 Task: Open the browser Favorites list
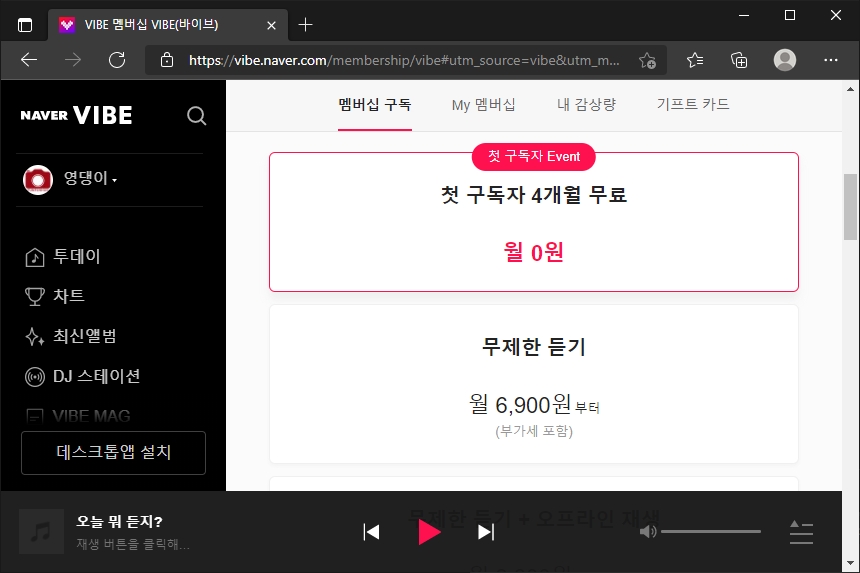(x=695, y=60)
